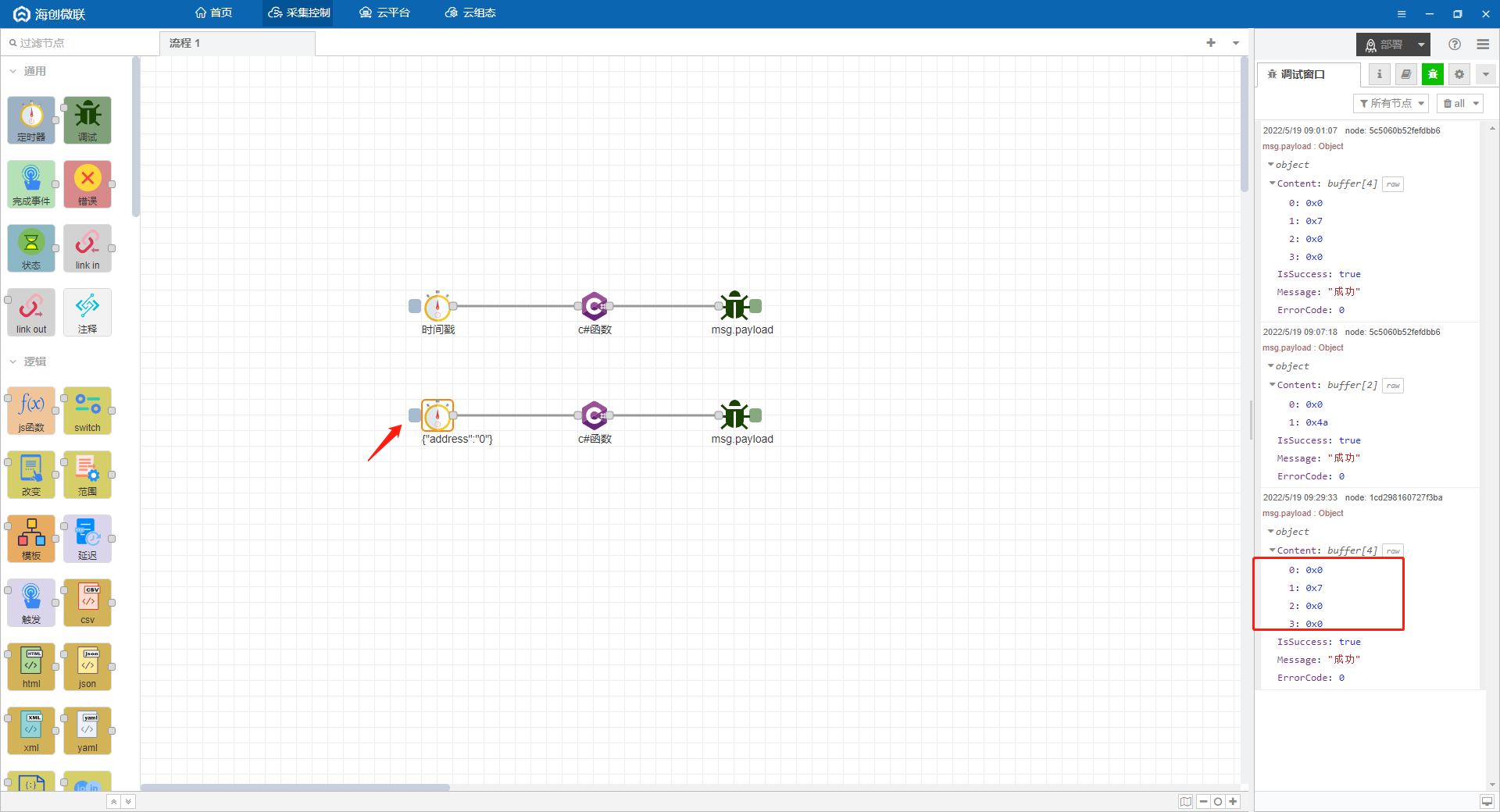
Task: Select the 触发 trigger node in palette
Action: (x=31, y=603)
